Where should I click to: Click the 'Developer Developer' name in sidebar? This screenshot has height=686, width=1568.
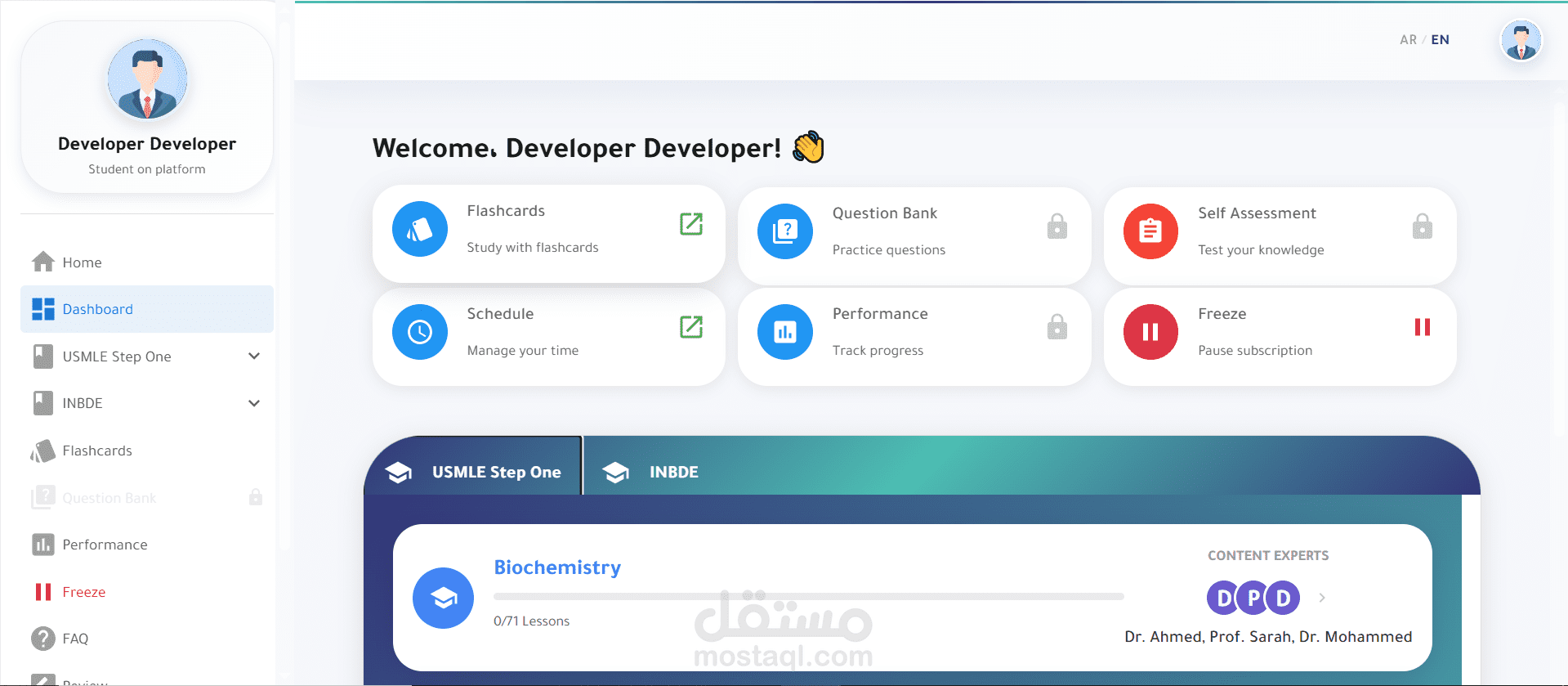[x=147, y=144]
